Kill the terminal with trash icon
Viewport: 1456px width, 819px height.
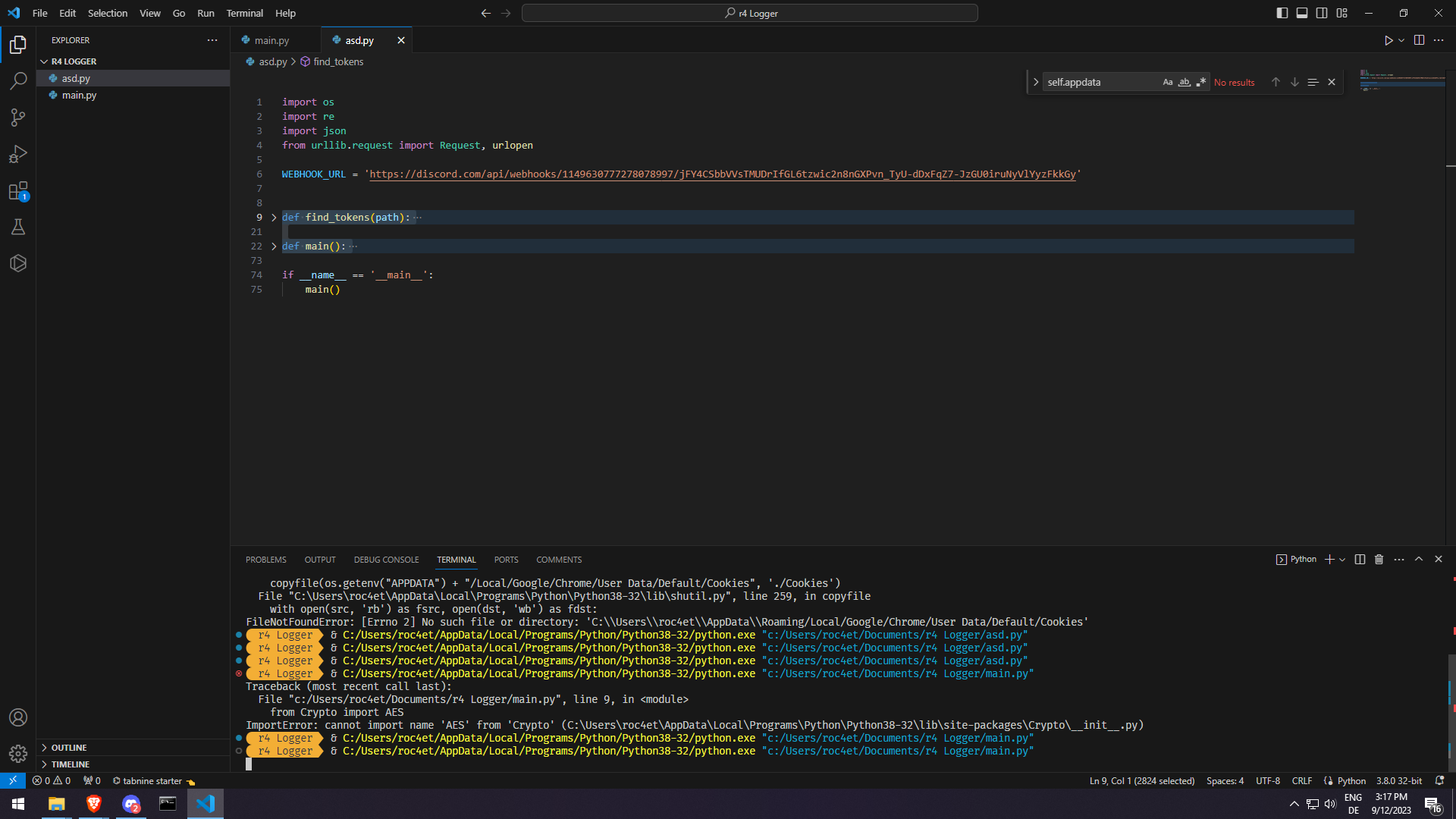[x=1379, y=560]
